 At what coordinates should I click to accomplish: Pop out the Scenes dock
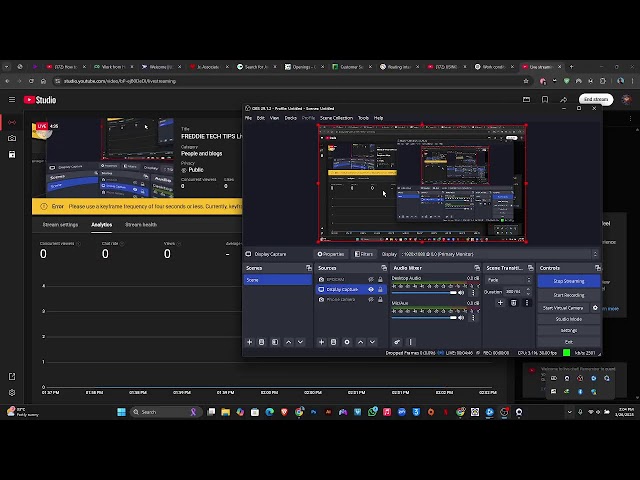[x=309, y=268]
